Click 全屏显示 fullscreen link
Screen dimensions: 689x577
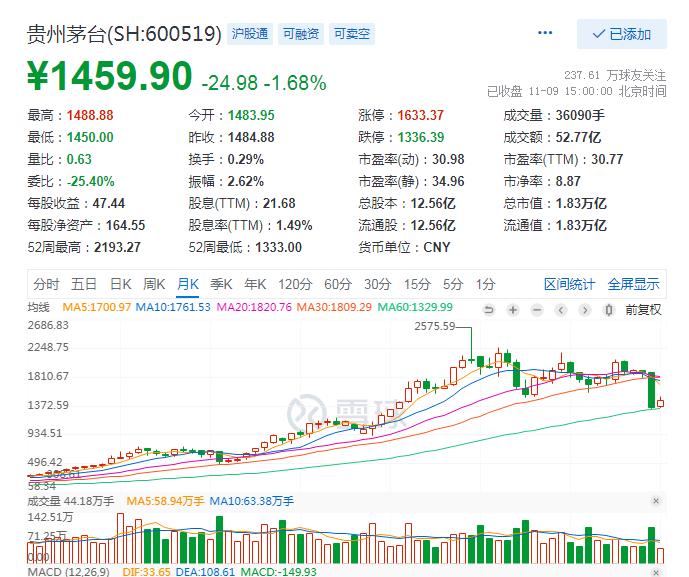coord(633,284)
